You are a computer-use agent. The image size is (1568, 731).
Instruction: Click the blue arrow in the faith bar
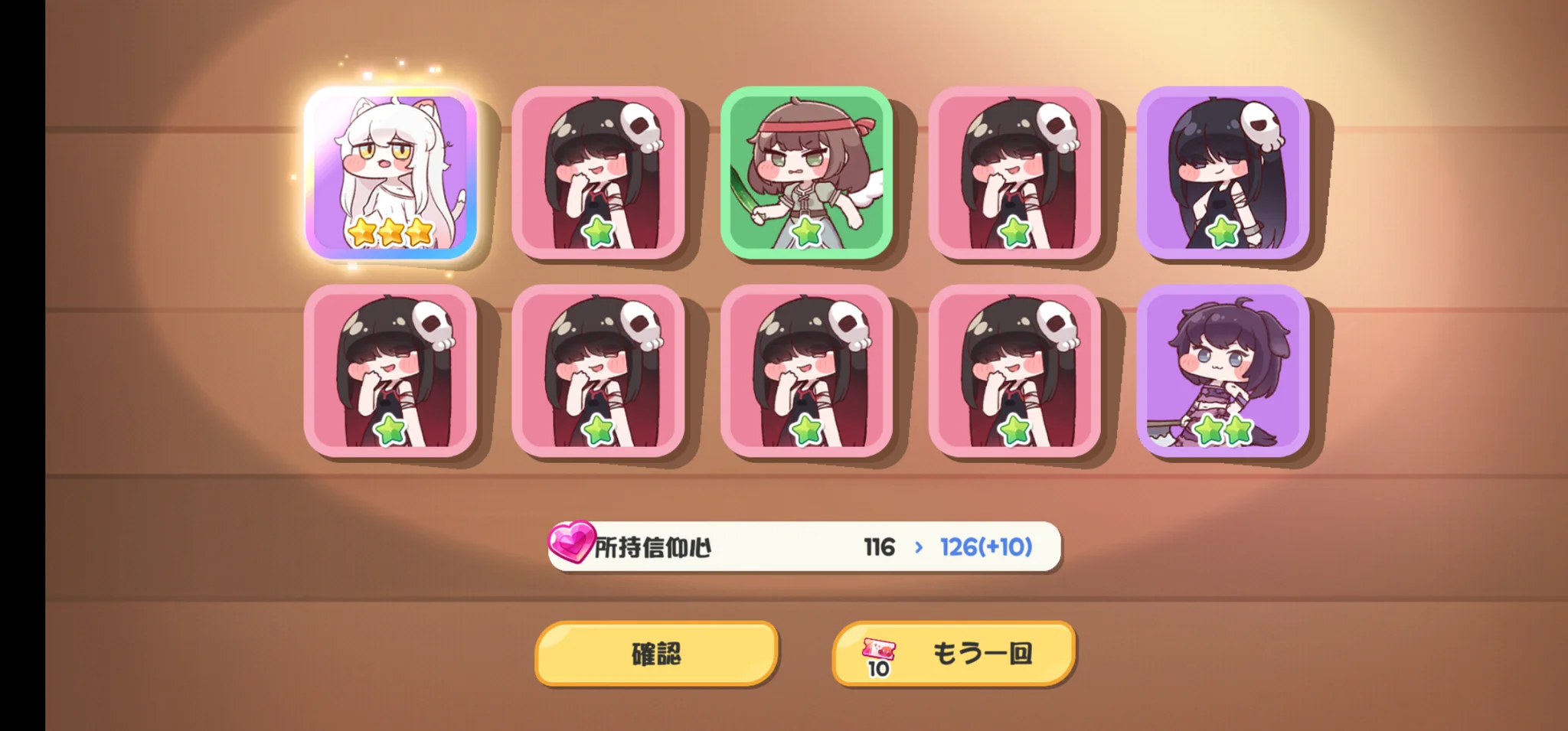click(x=919, y=547)
